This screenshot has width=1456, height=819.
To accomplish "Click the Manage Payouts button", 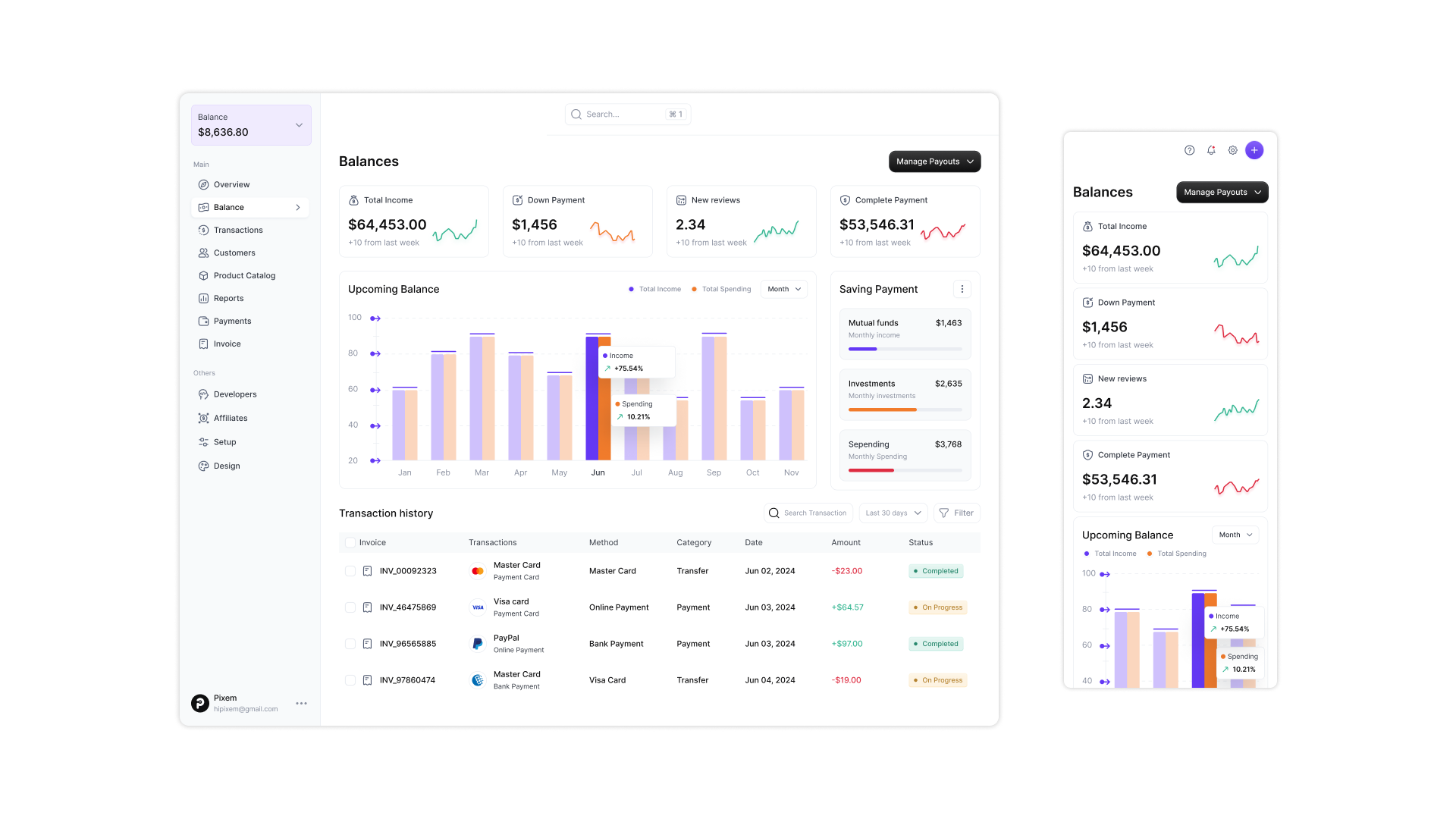I will 933,161.
